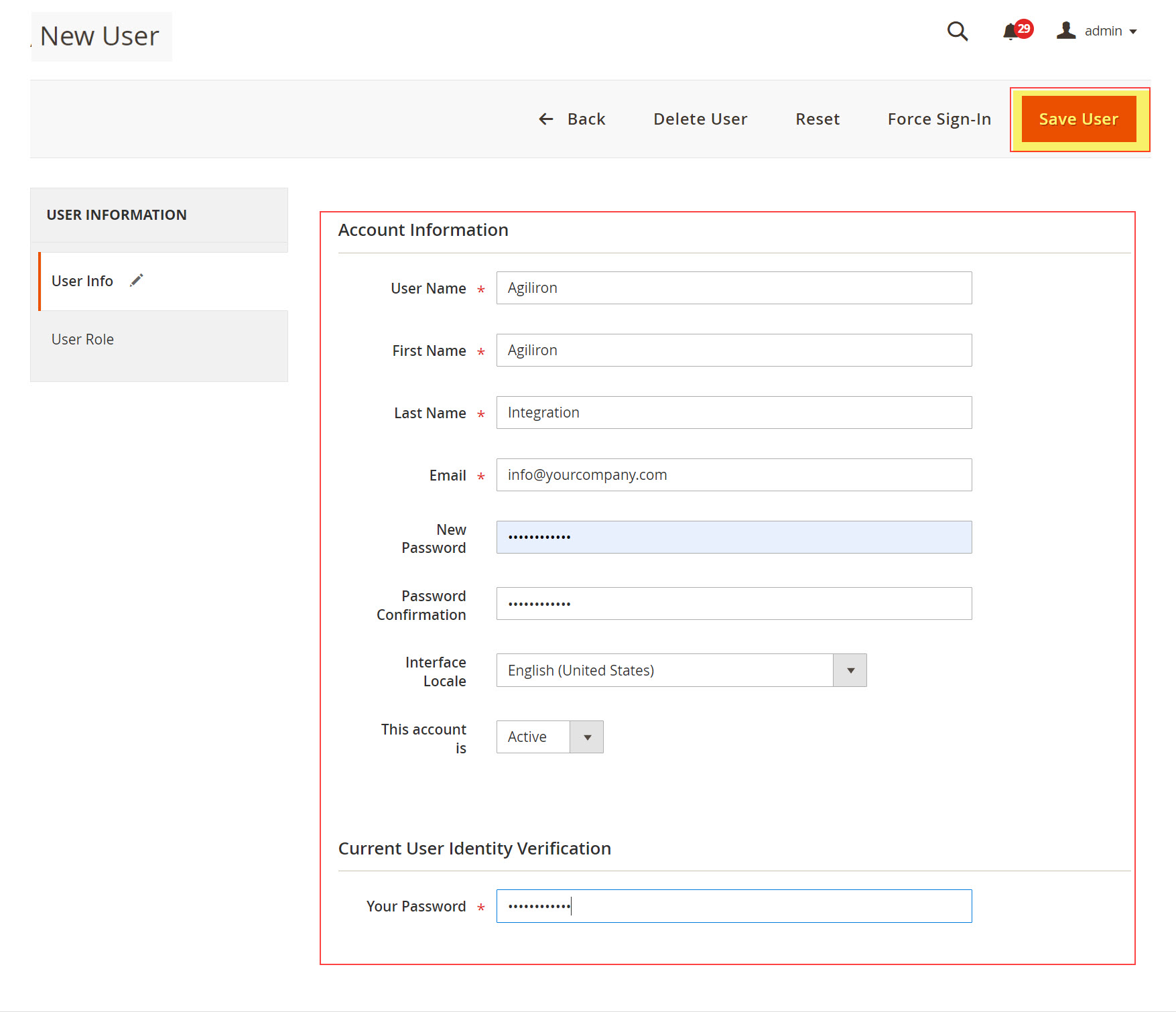
Task: Click the Your Password verification field
Action: tap(734, 906)
